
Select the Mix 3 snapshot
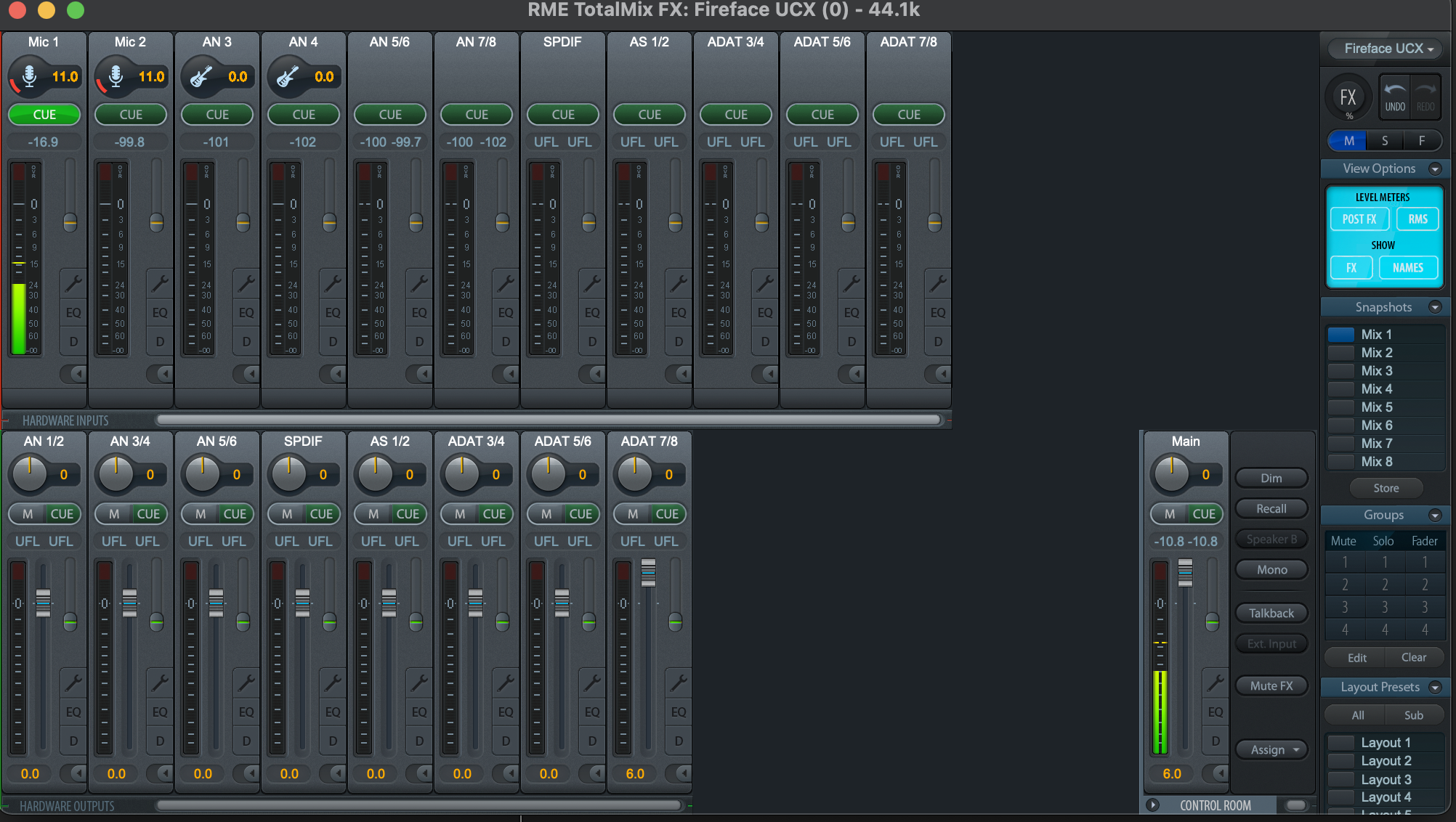click(1376, 370)
